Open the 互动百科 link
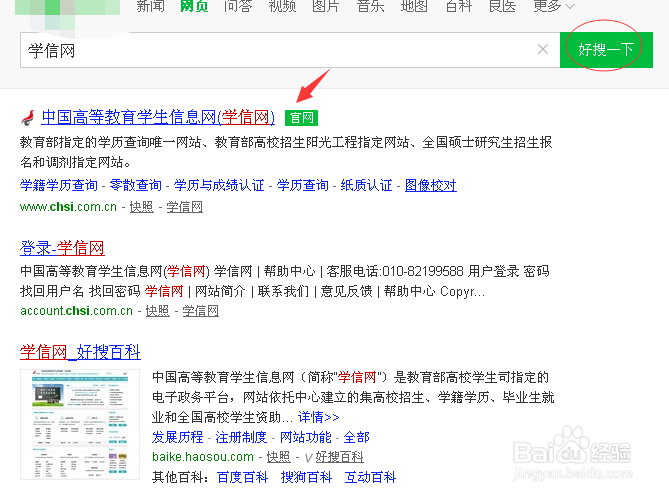 [x=370, y=477]
